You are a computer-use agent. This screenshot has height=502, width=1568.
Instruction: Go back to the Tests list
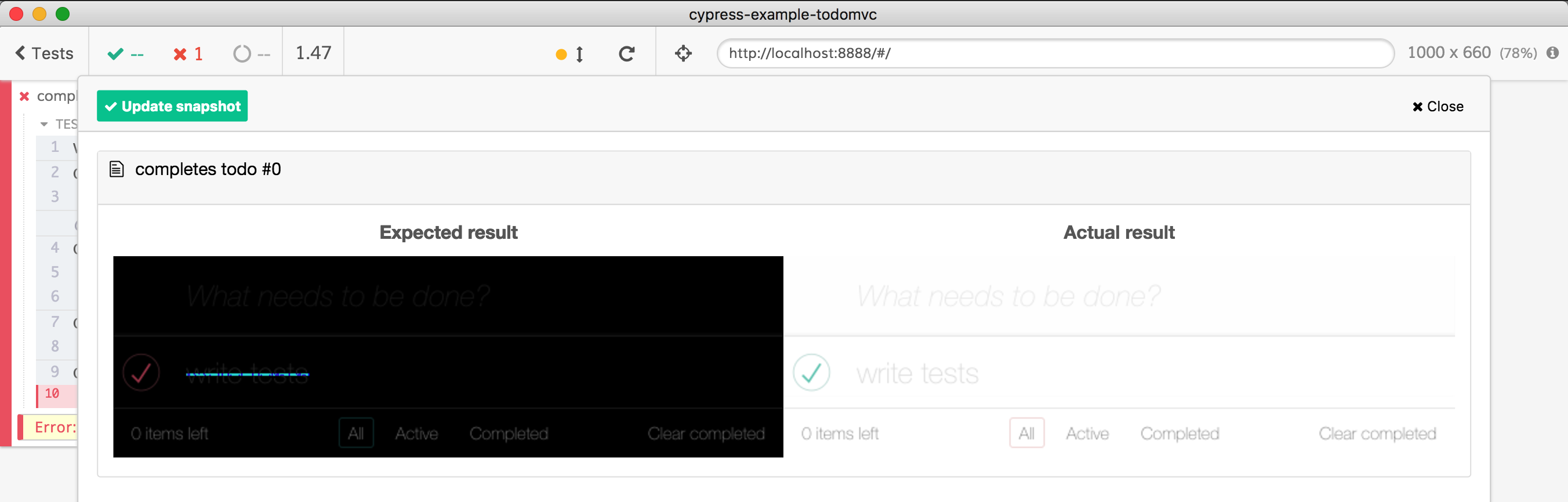pyautogui.click(x=45, y=53)
